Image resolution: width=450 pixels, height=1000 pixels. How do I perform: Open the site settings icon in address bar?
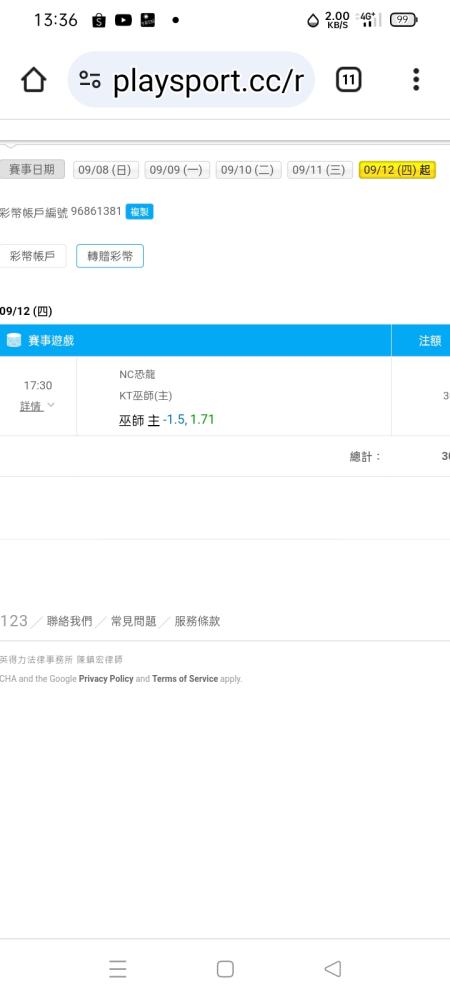click(x=90, y=80)
